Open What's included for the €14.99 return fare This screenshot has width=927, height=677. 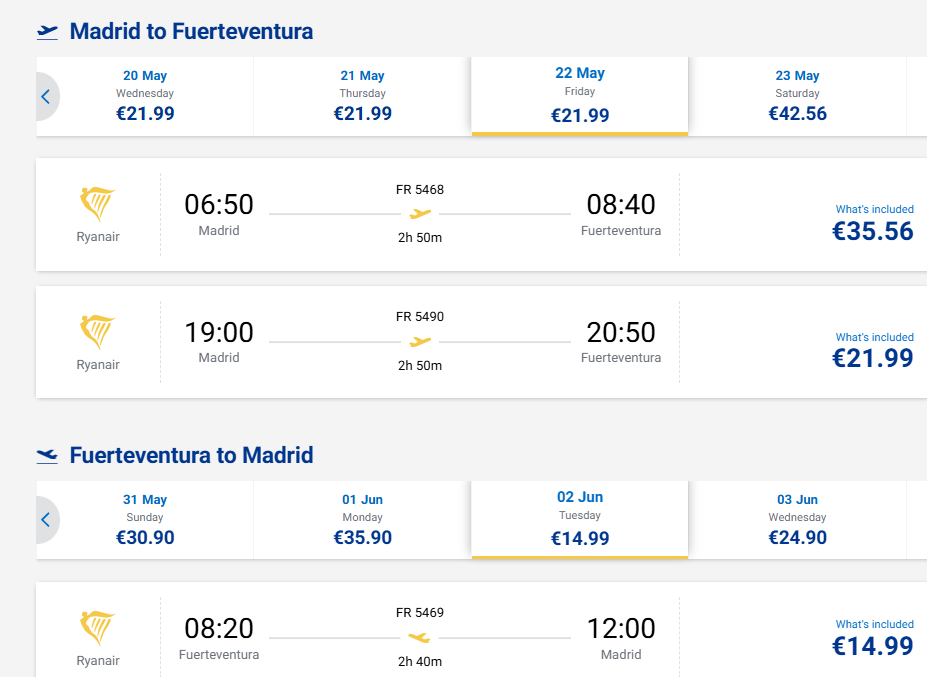874,624
